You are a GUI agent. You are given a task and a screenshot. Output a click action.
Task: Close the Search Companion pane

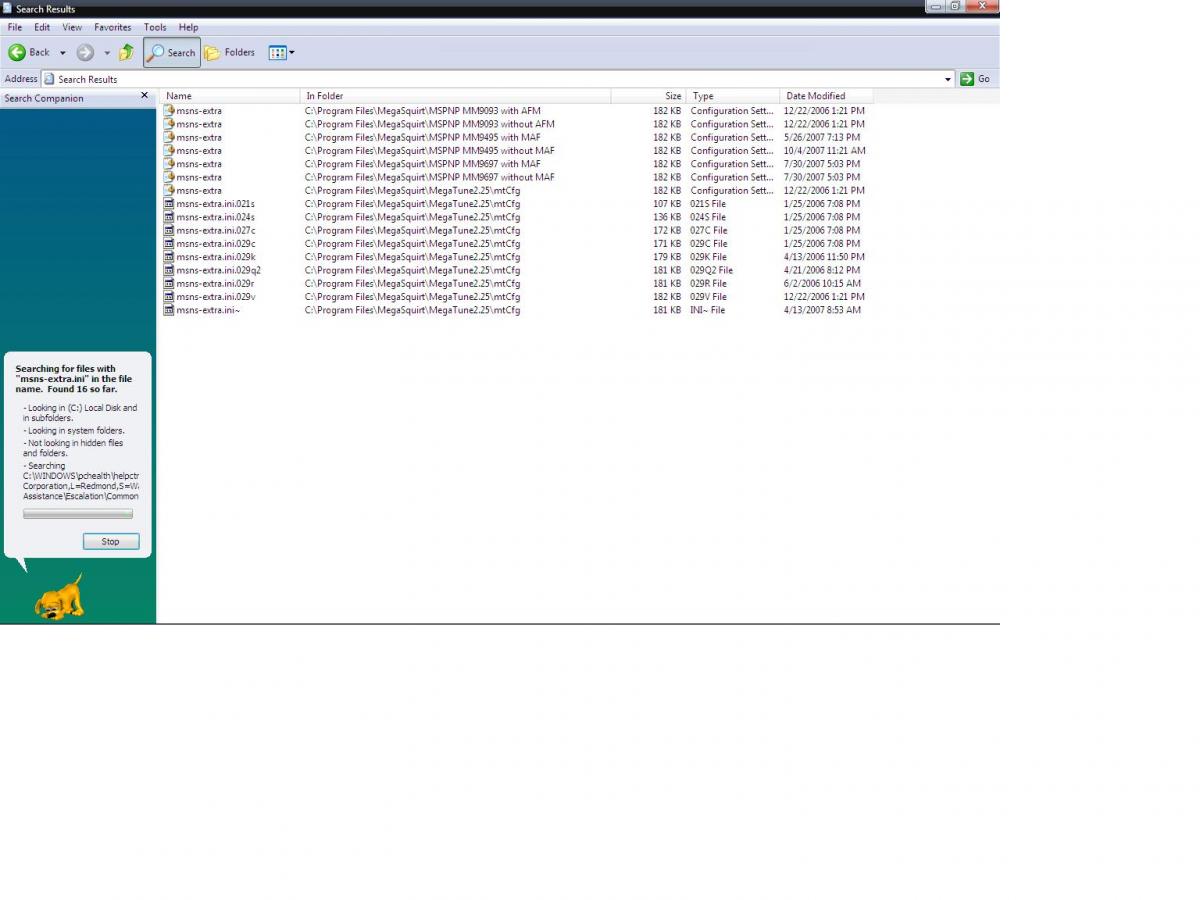pyautogui.click(x=144, y=96)
